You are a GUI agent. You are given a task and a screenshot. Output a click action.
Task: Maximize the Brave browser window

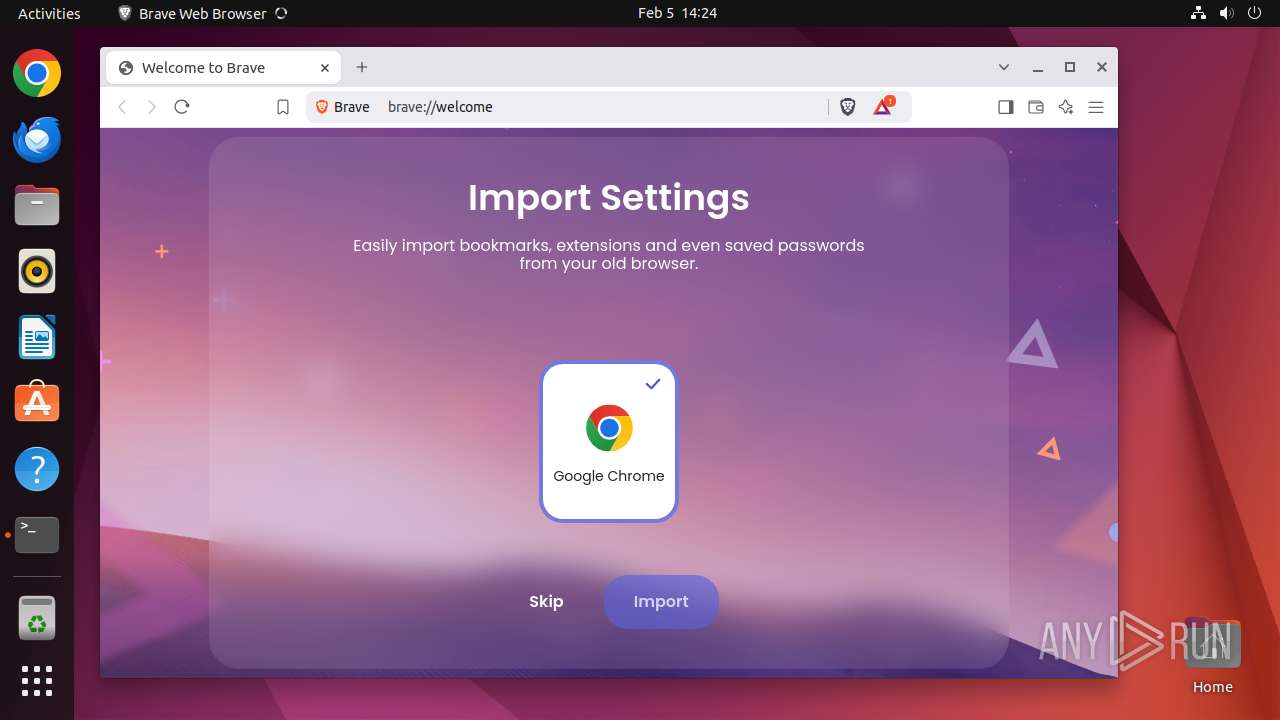[x=1070, y=67]
